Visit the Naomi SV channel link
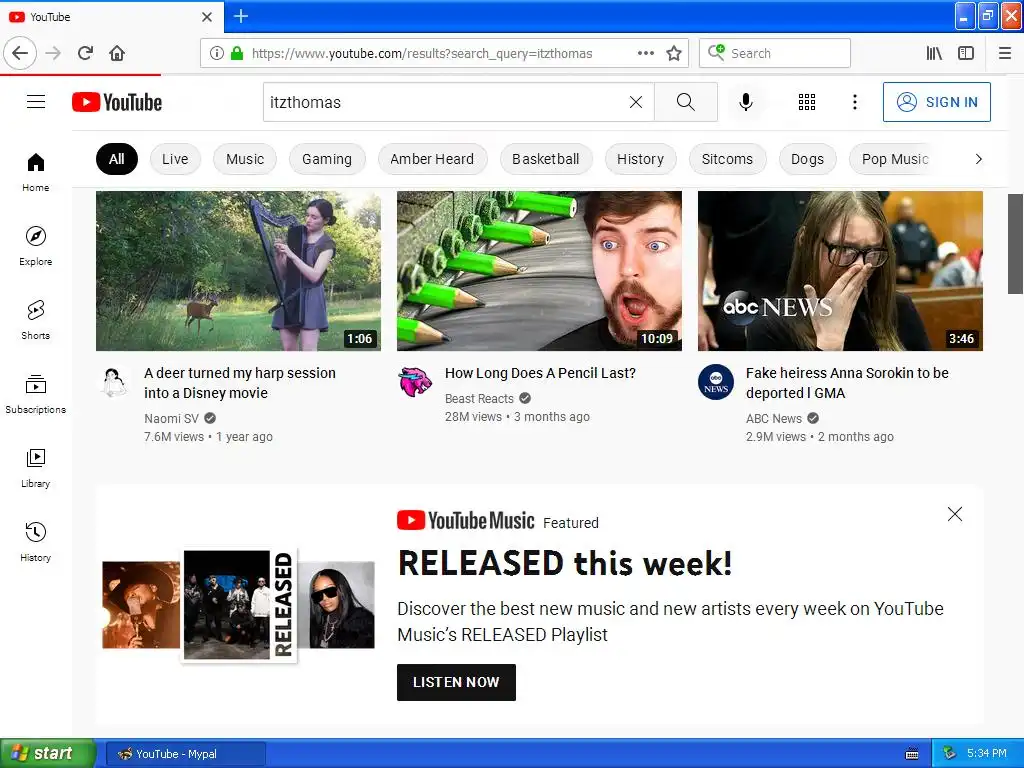1024x768 pixels. pyautogui.click(x=171, y=418)
